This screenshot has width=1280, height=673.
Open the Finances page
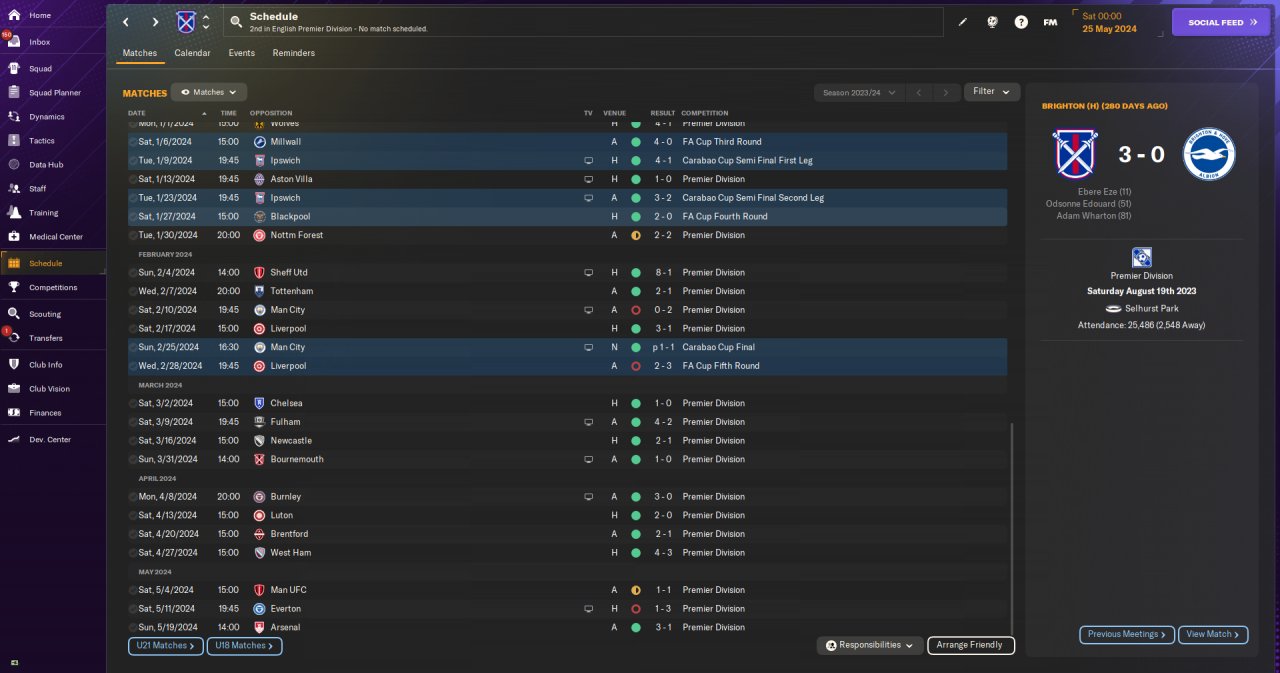tap(45, 413)
